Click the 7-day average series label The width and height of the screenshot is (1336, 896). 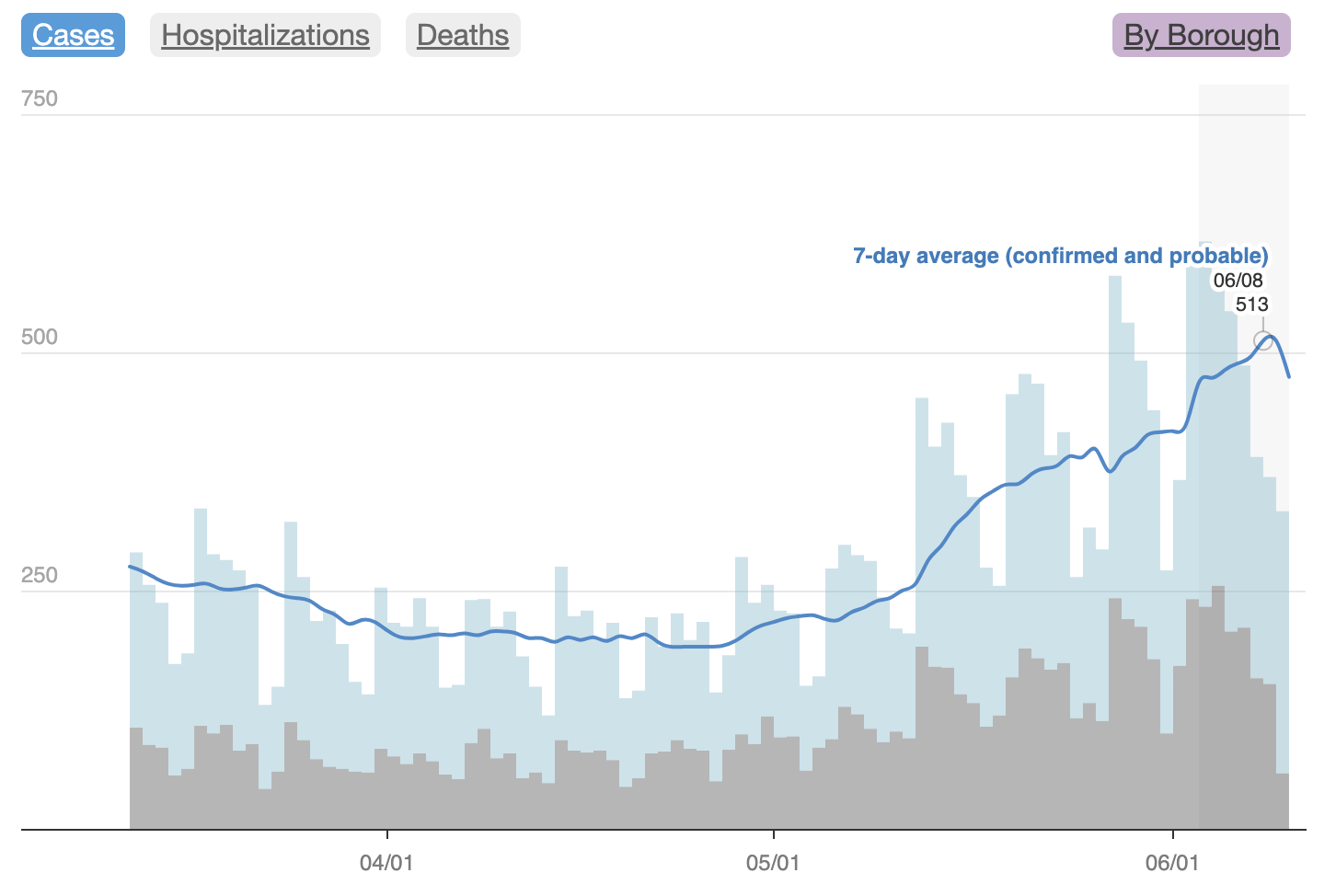1060,256
